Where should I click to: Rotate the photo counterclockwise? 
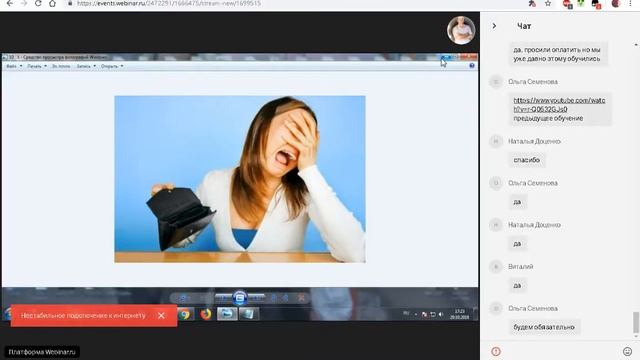[x=274, y=298]
